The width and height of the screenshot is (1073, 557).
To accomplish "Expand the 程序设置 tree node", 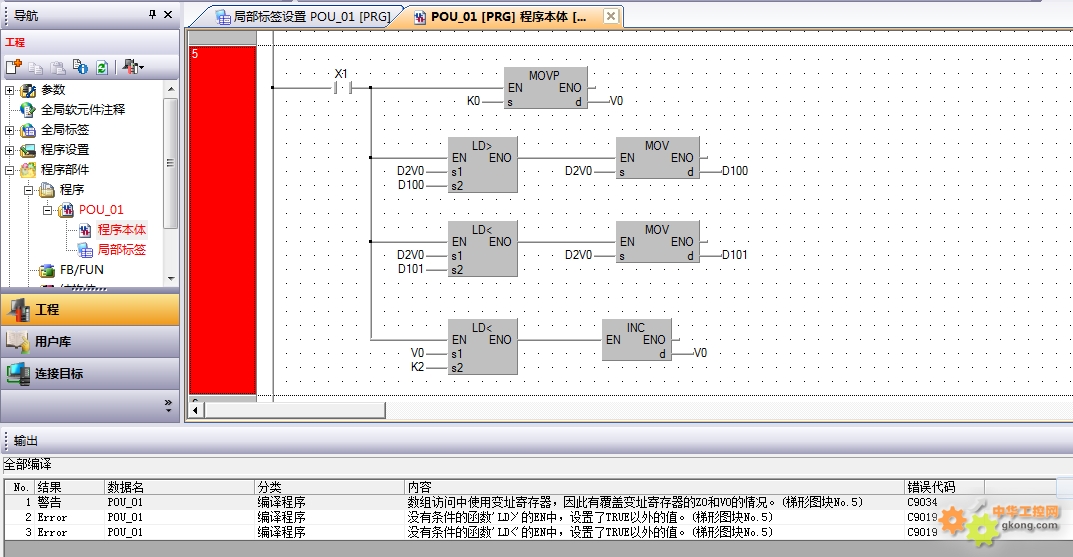I will tap(10, 150).
